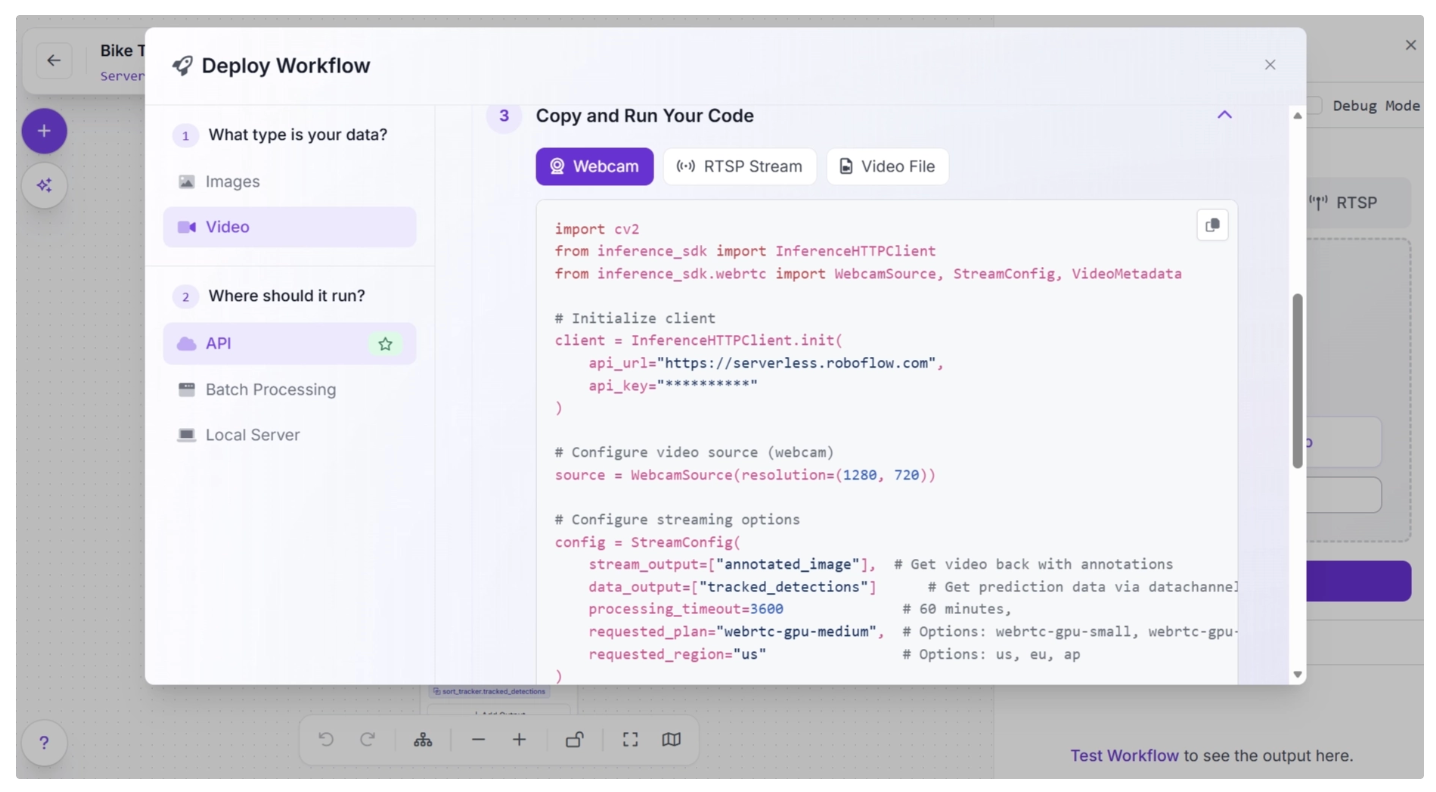Select the Webcam tab
The height and width of the screenshot is (792, 1436).
click(595, 167)
